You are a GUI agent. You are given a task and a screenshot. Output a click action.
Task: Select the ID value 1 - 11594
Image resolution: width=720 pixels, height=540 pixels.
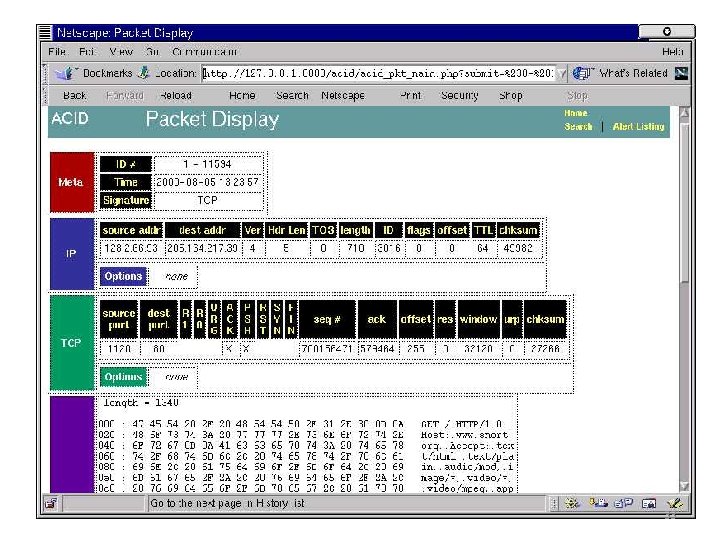coord(207,164)
